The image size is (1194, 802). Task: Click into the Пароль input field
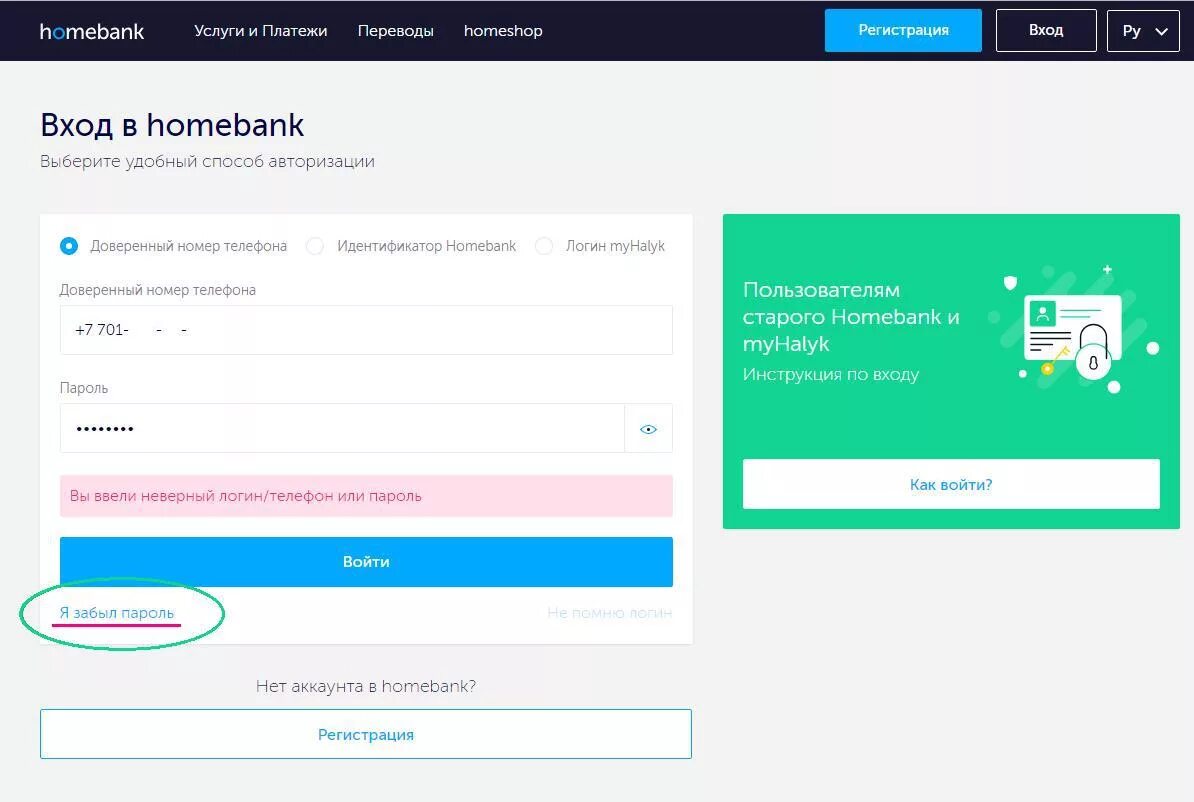click(340, 429)
